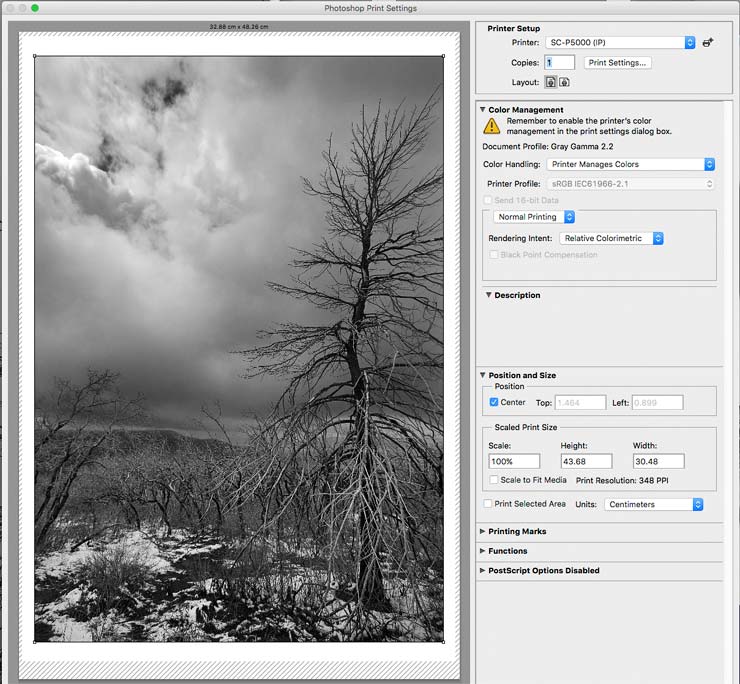740x684 pixels.
Task: Open Rendering Intent dropdown
Action: point(611,238)
